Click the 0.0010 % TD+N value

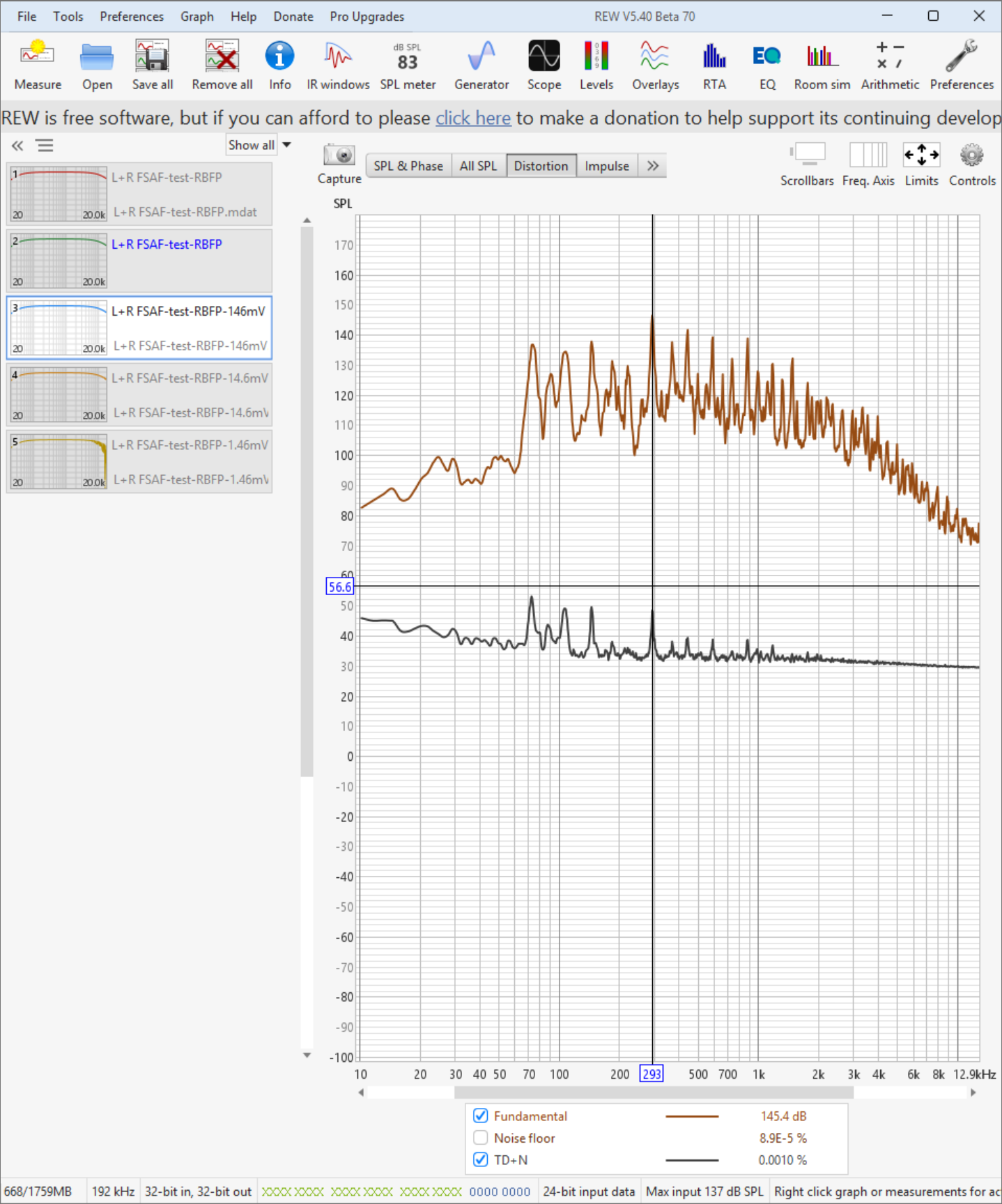[x=783, y=1160]
